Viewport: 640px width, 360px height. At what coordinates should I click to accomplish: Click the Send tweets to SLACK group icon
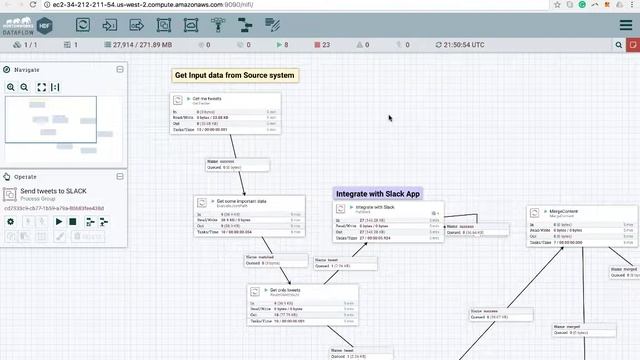(x=10, y=194)
